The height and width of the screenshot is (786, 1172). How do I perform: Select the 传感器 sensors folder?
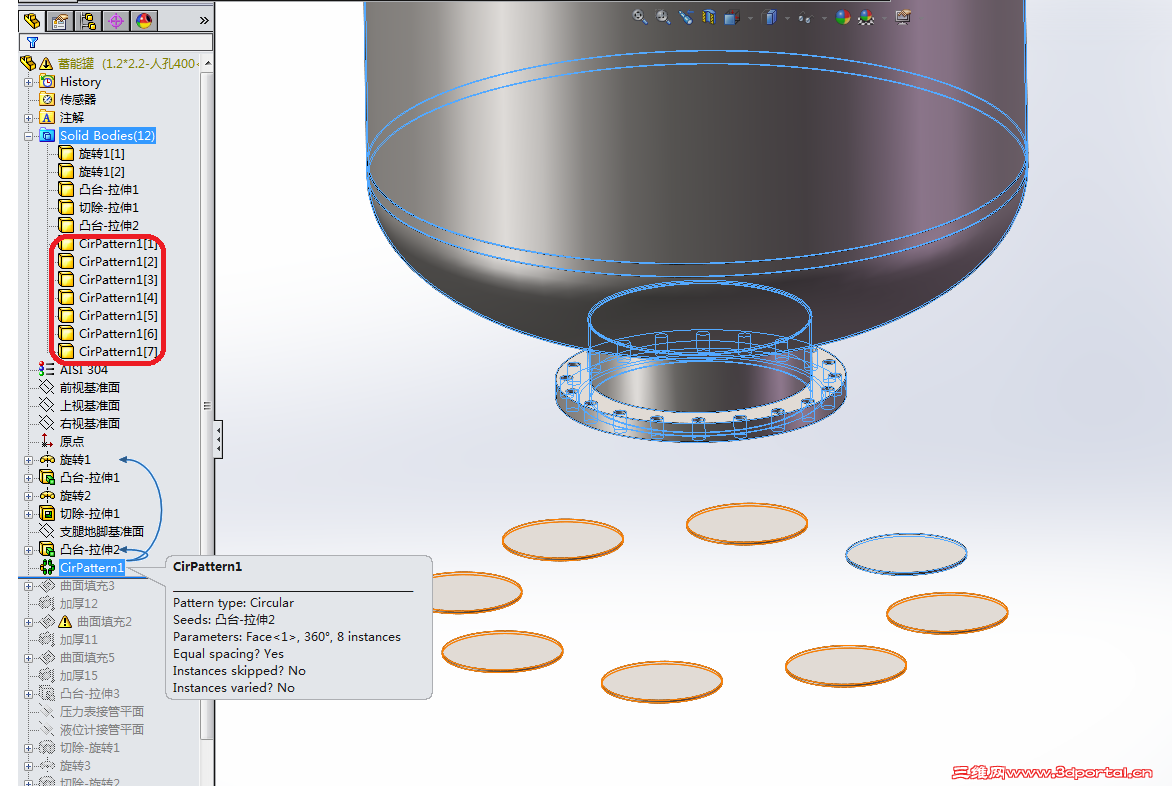[78, 99]
